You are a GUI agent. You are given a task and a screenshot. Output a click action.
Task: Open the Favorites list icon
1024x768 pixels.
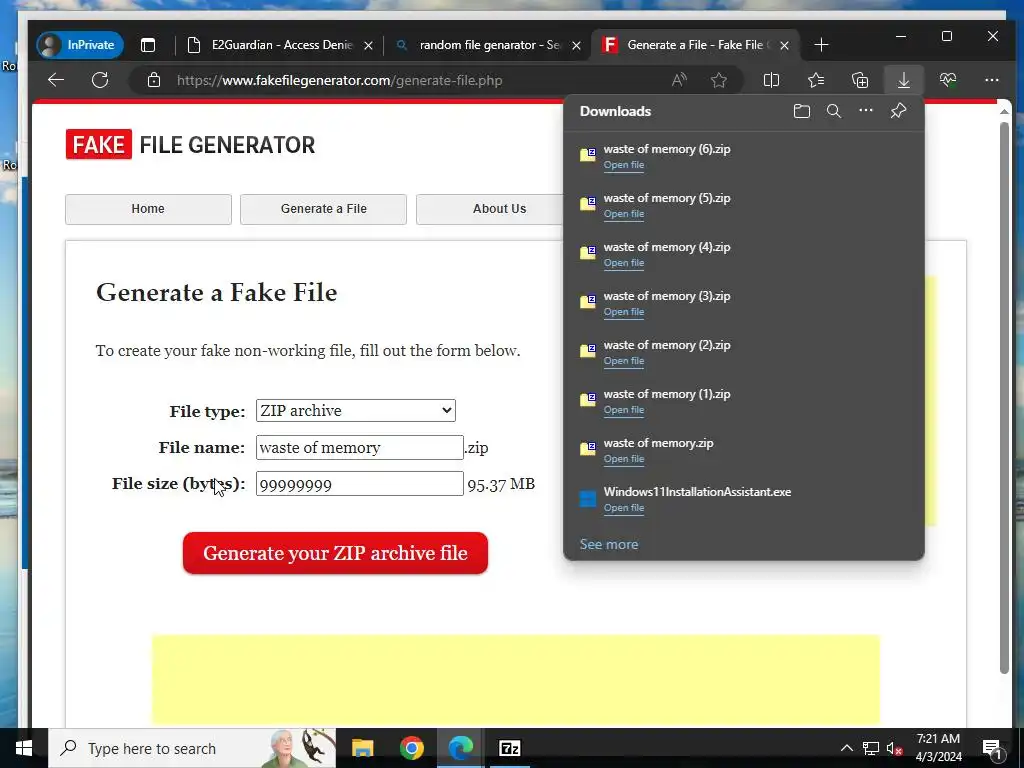[816, 80]
